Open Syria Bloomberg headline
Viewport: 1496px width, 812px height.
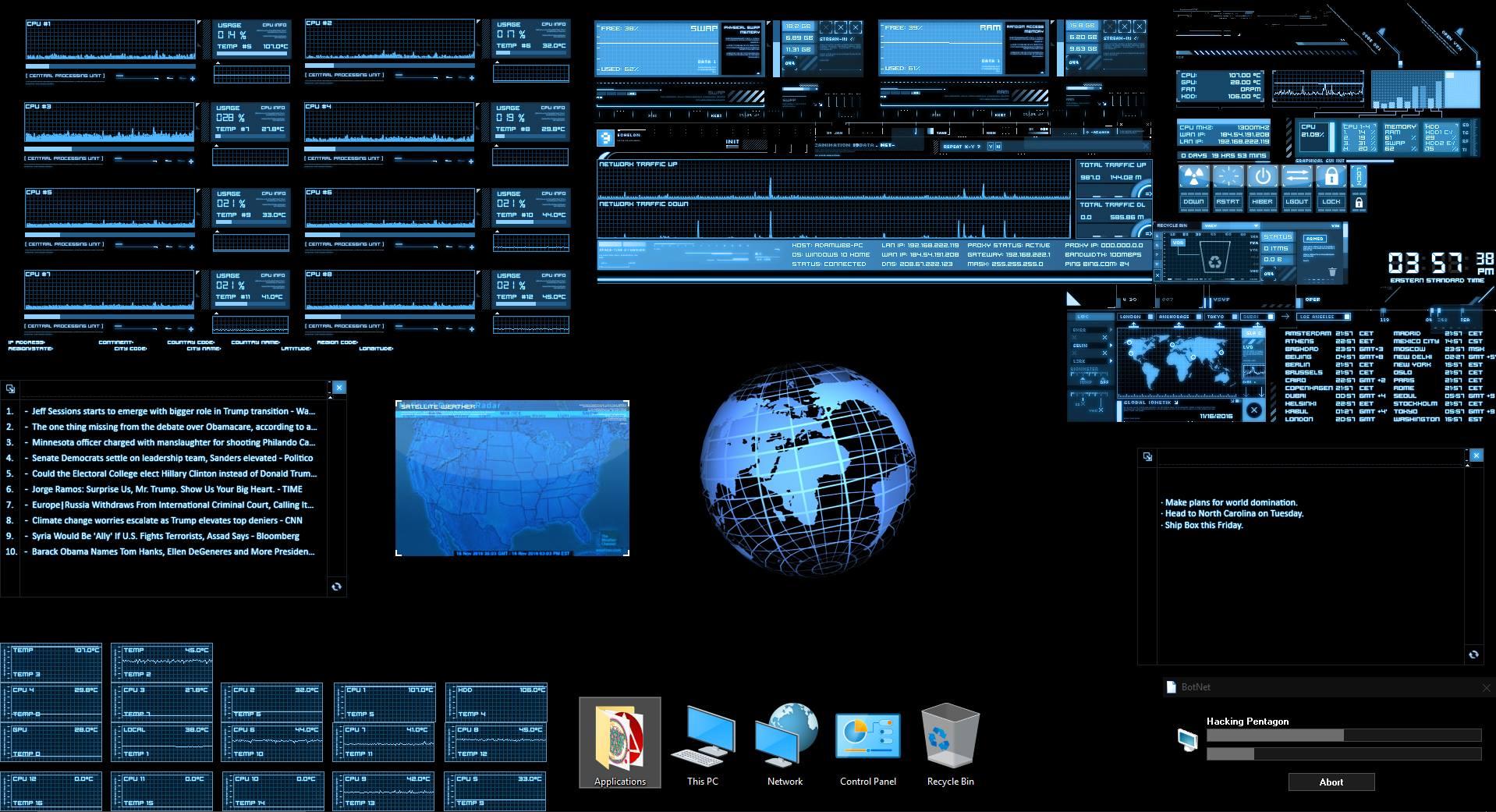click(165, 536)
